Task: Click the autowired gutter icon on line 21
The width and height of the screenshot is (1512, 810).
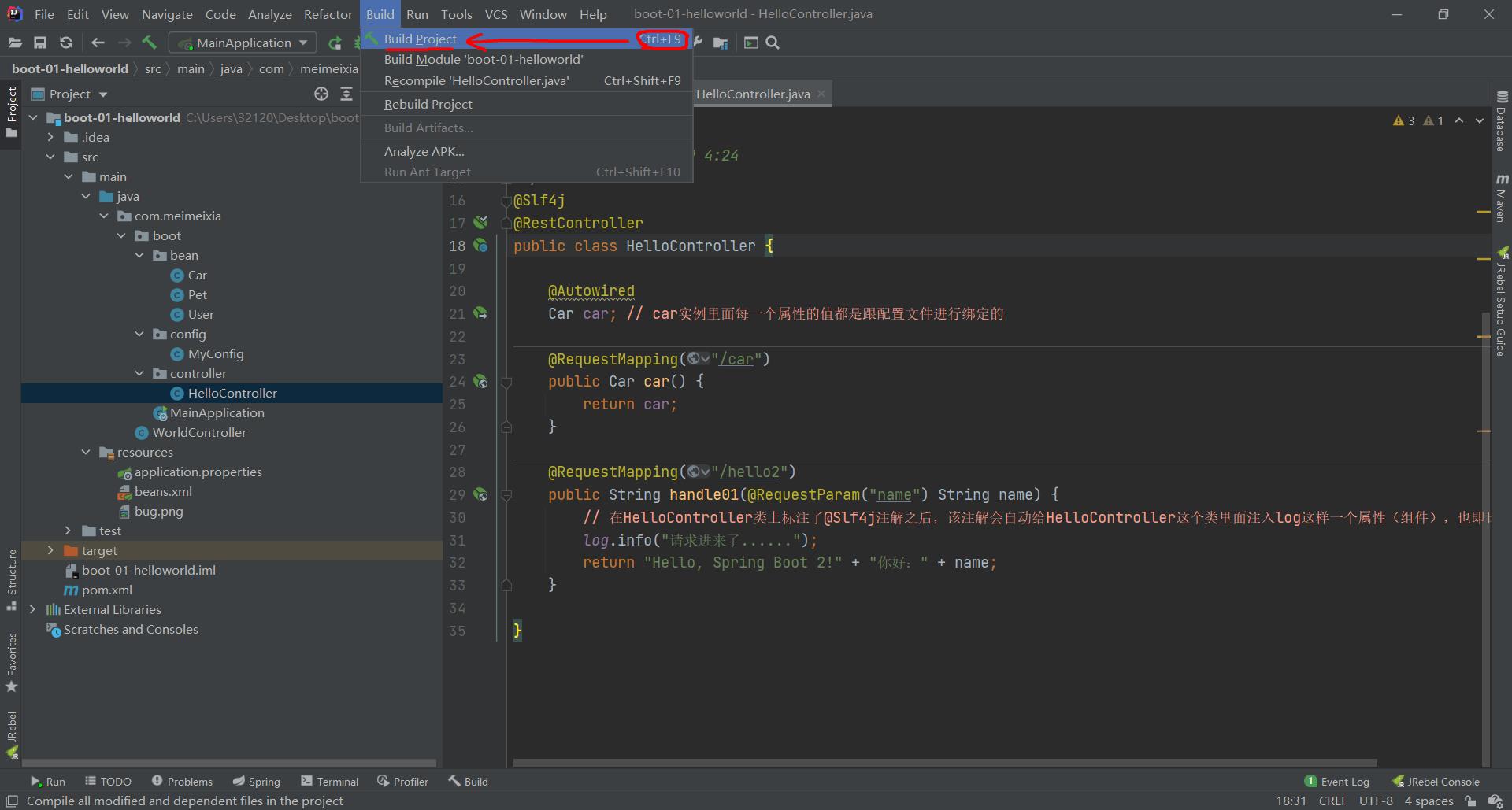Action: [x=480, y=313]
